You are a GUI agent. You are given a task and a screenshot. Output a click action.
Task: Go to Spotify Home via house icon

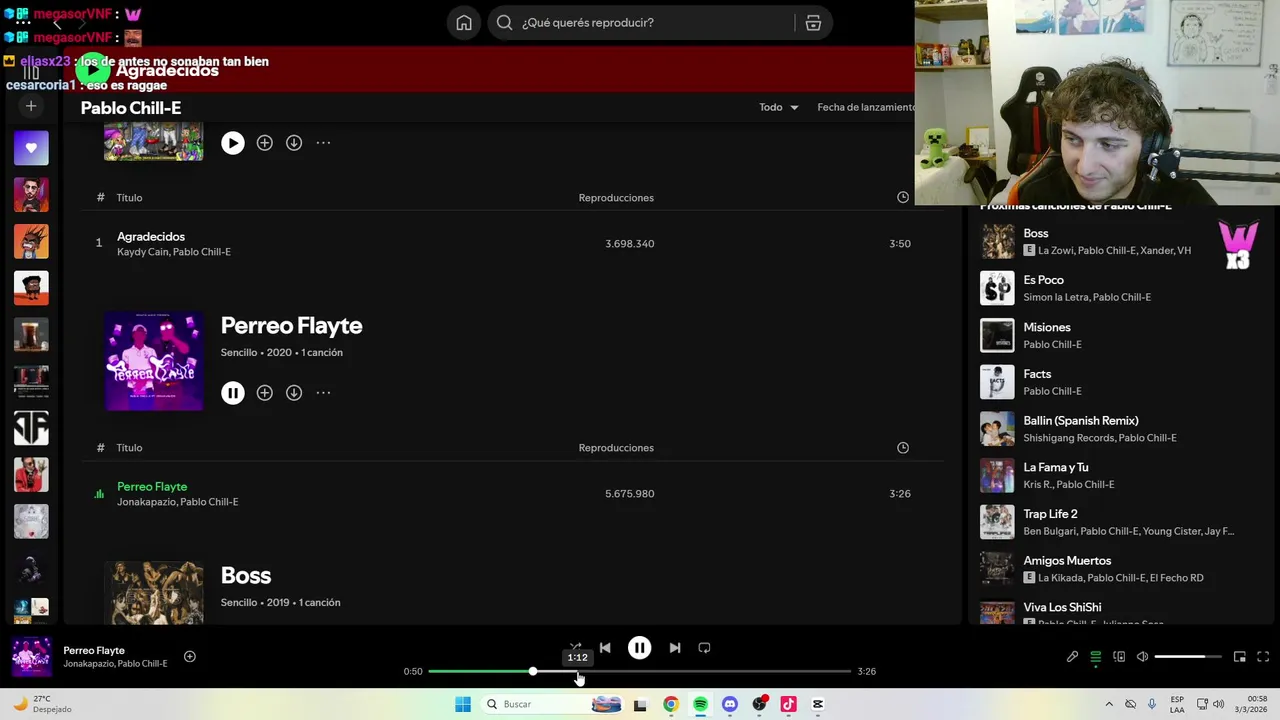click(464, 23)
